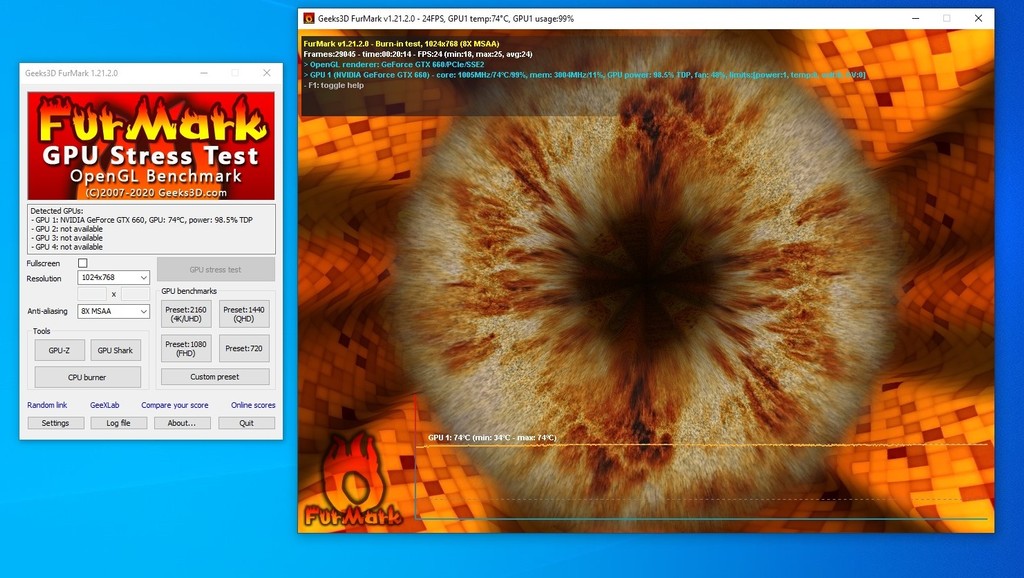Run the Preset:720 benchmark

pos(244,348)
